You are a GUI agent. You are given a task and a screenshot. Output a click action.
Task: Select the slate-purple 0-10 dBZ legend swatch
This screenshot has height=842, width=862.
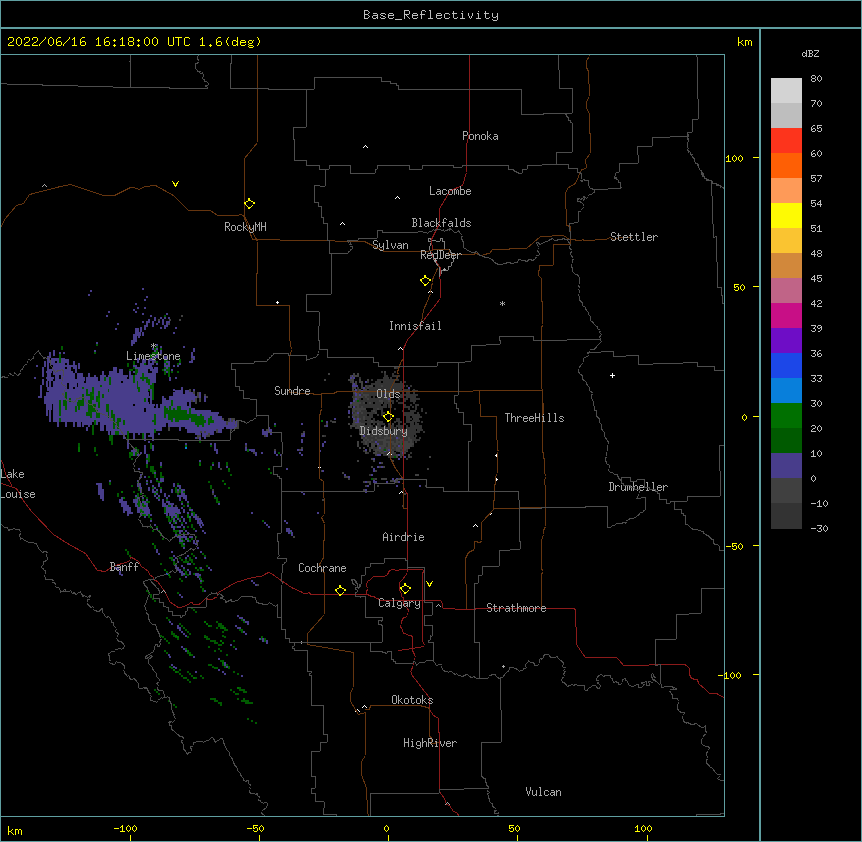[x=786, y=466]
